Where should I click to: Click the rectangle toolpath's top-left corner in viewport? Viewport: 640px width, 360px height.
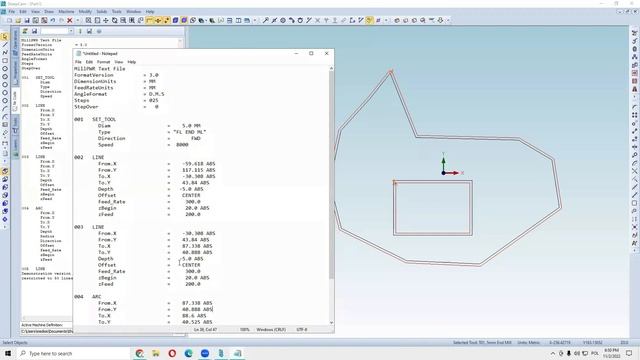[x=394, y=182]
